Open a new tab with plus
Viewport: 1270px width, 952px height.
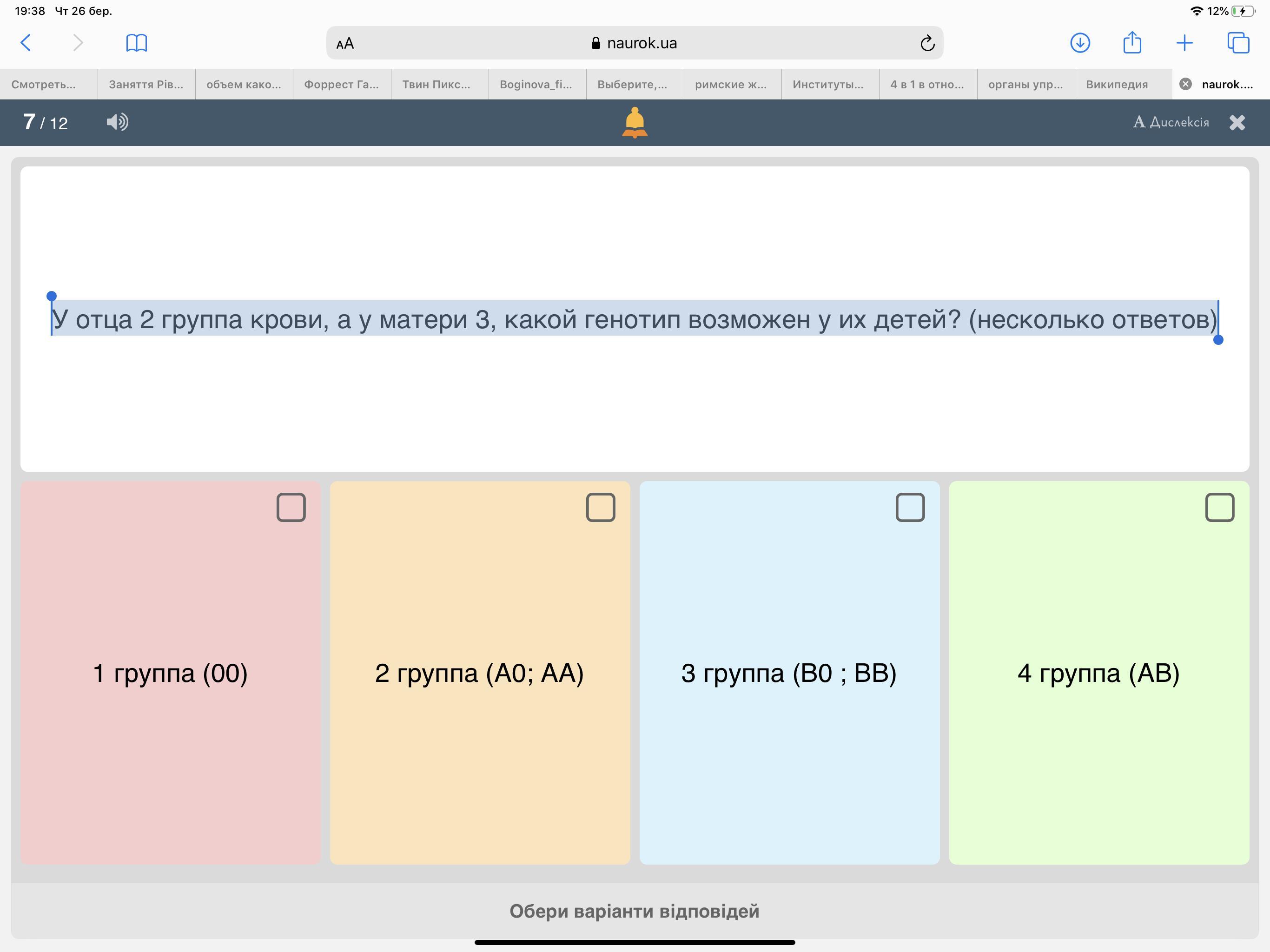point(1184,42)
